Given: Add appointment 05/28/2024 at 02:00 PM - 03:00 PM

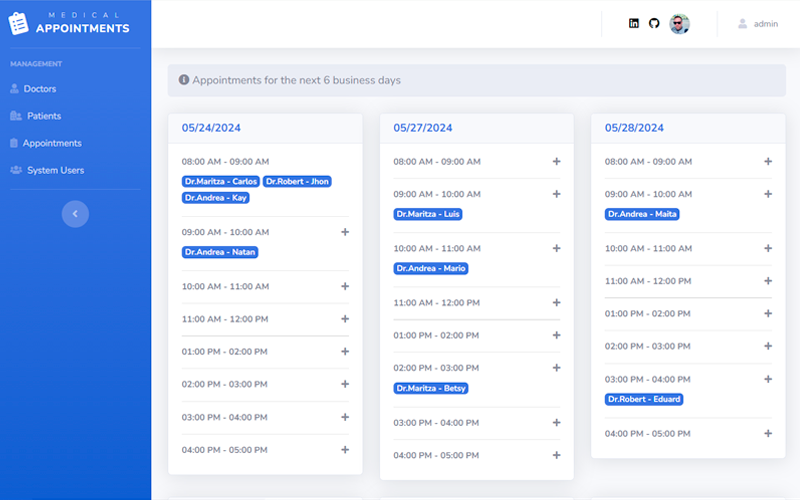Looking at the screenshot, I should click(768, 346).
